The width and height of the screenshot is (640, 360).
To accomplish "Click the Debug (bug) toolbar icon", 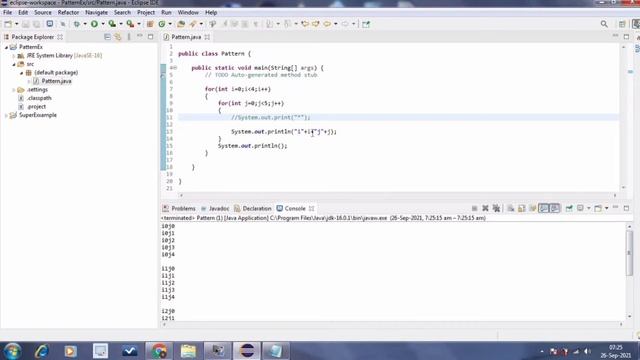I will click(77, 24).
